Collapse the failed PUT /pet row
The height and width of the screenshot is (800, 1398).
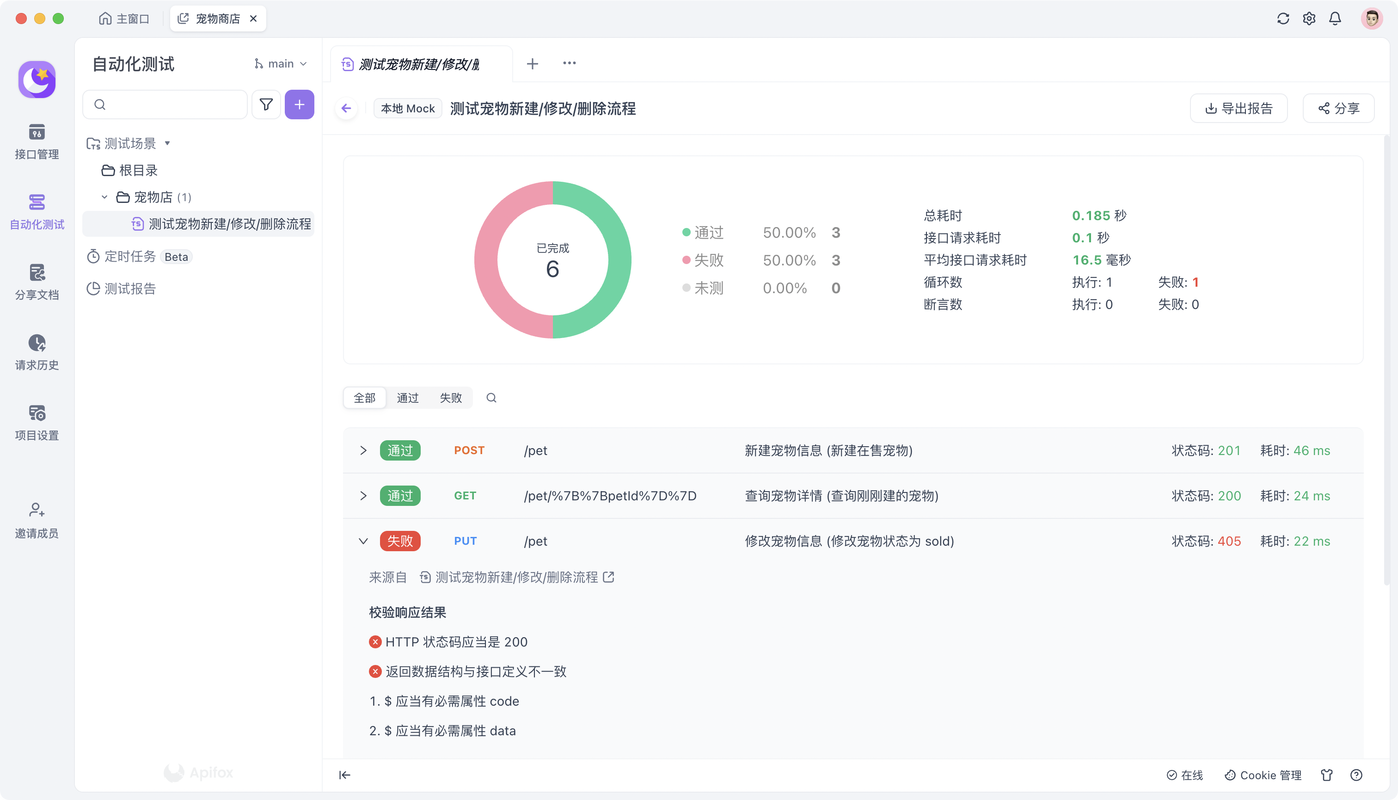click(x=363, y=541)
